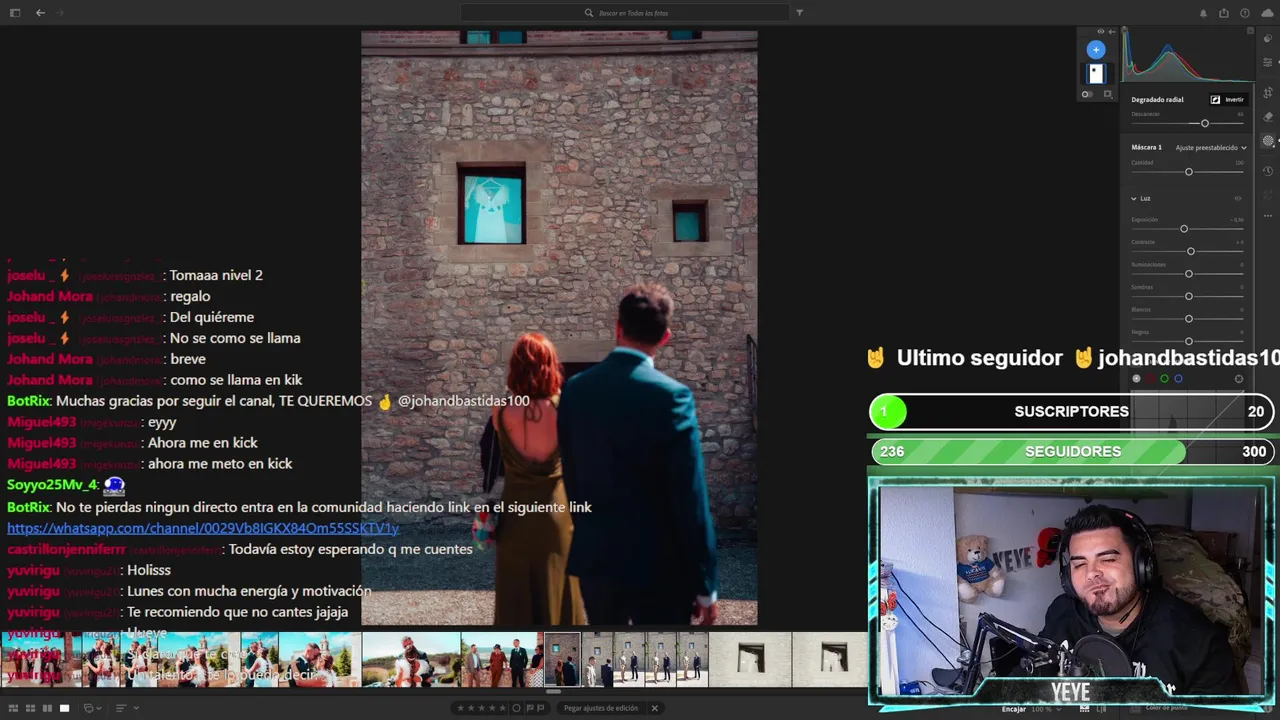Screen dimensions: 1280x720
Task: Open the search filter funnel icon
Action: [x=799, y=13]
